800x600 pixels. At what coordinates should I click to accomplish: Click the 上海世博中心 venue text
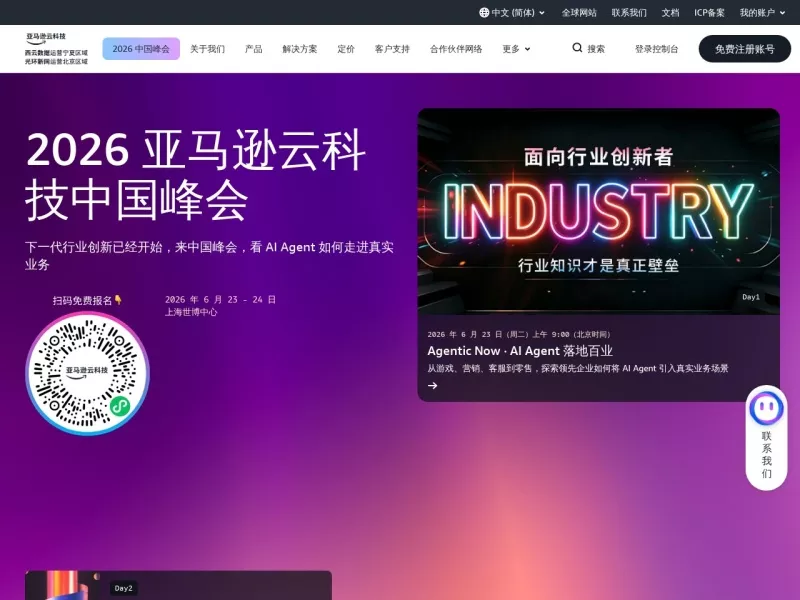point(191,312)
